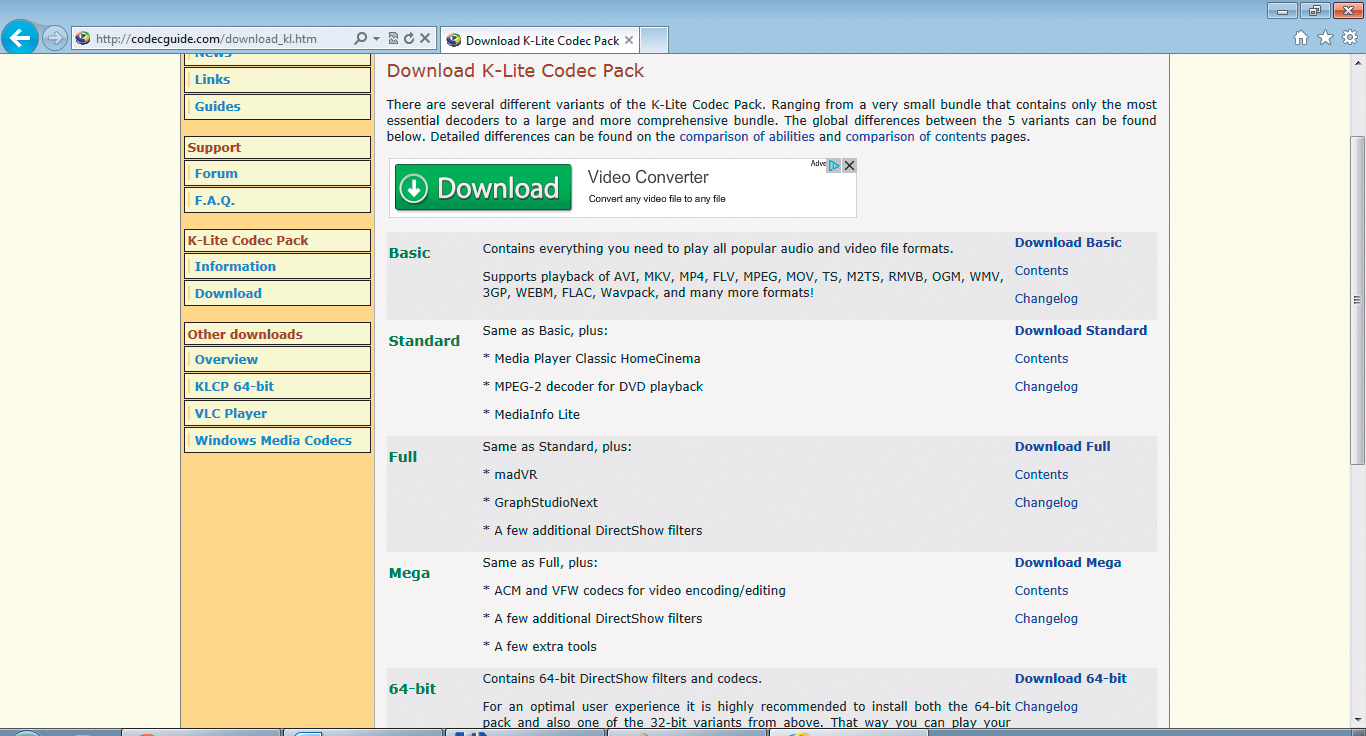Click the browser Back arrow button

point(20,39)
